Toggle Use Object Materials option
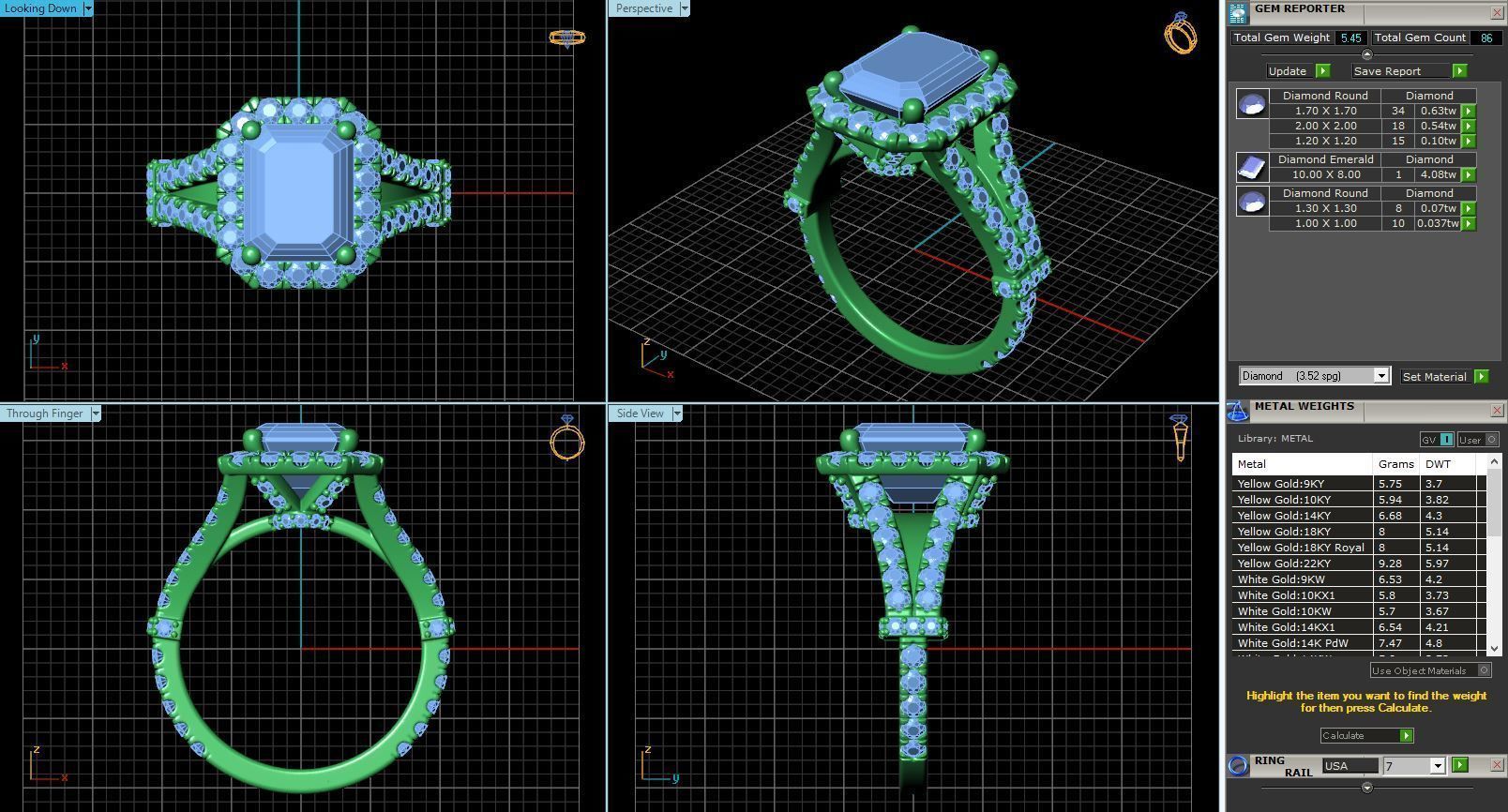 1430,670
